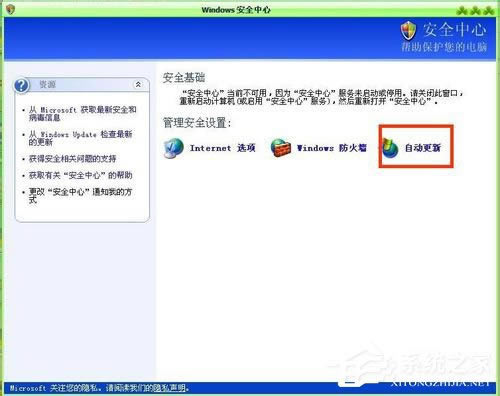Open 从 Windows Update 检查最新的更新 link
Image resolution: width=500 pixels, height=396 pixels.
click(x=80, y=138)
